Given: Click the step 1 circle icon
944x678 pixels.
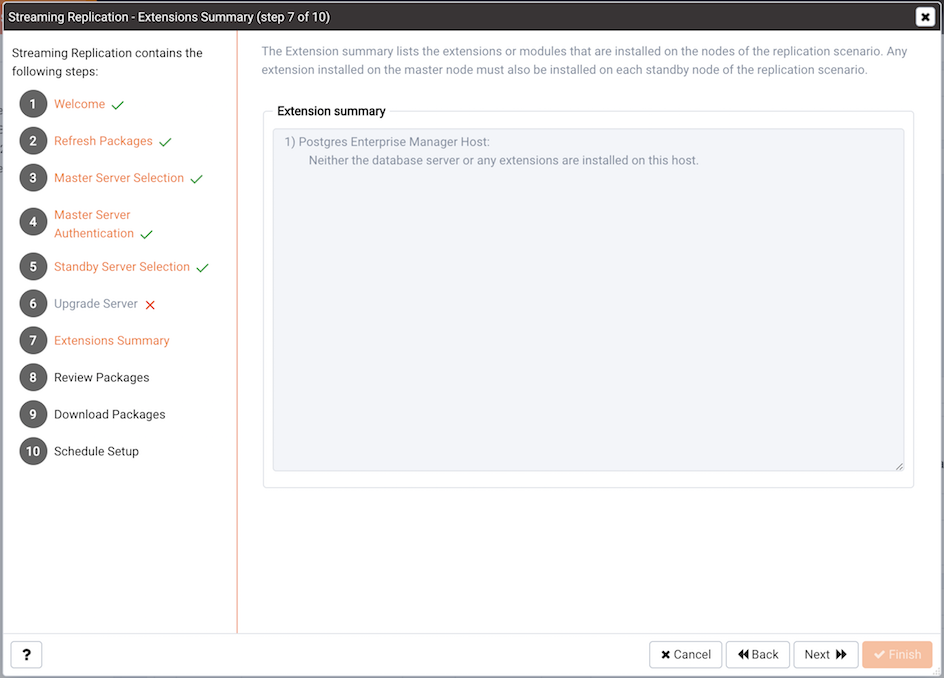Looking at the screenshot, I should click(x=33, y=104).
